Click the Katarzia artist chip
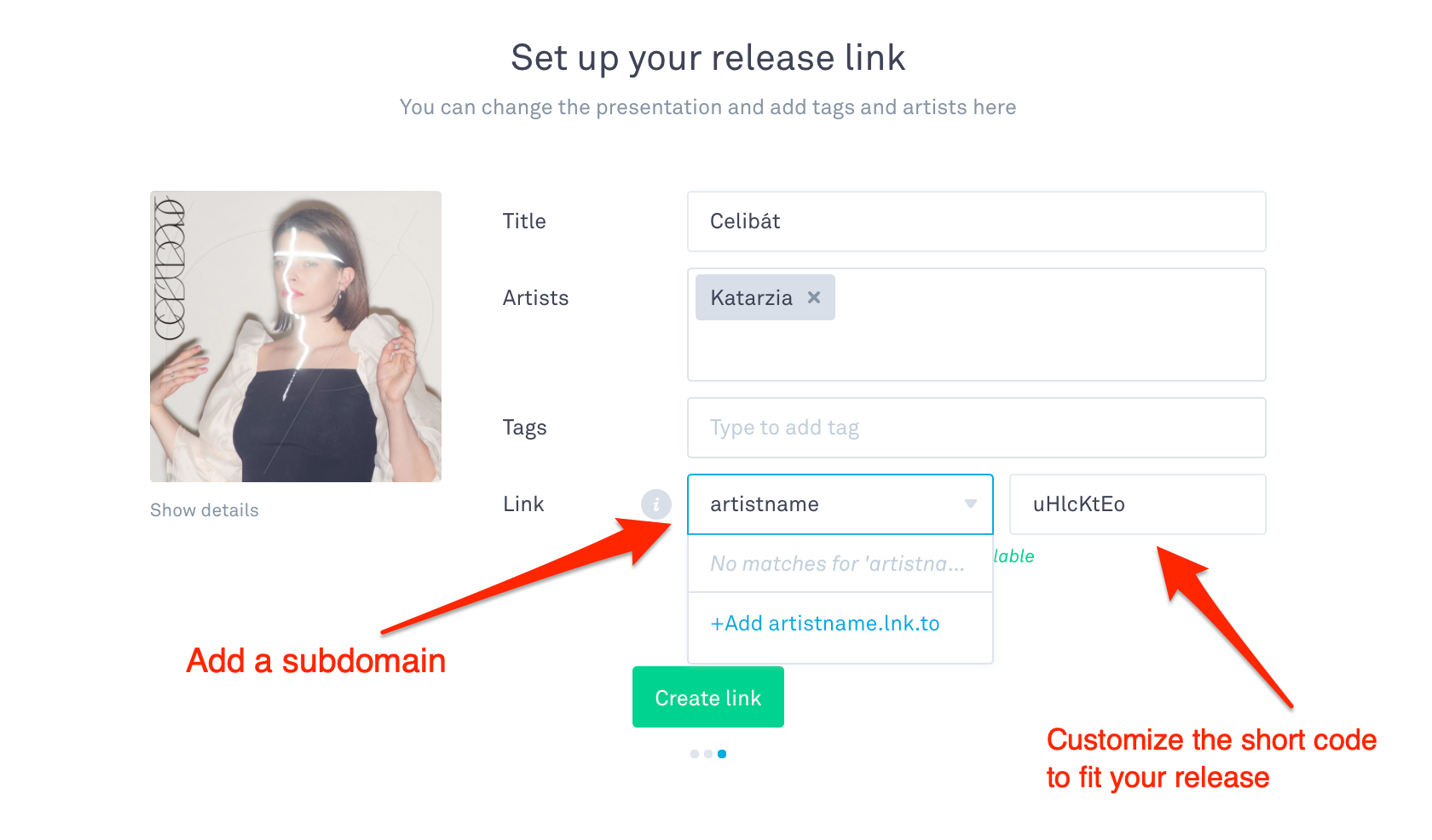1432x840 pixels. 751,297
